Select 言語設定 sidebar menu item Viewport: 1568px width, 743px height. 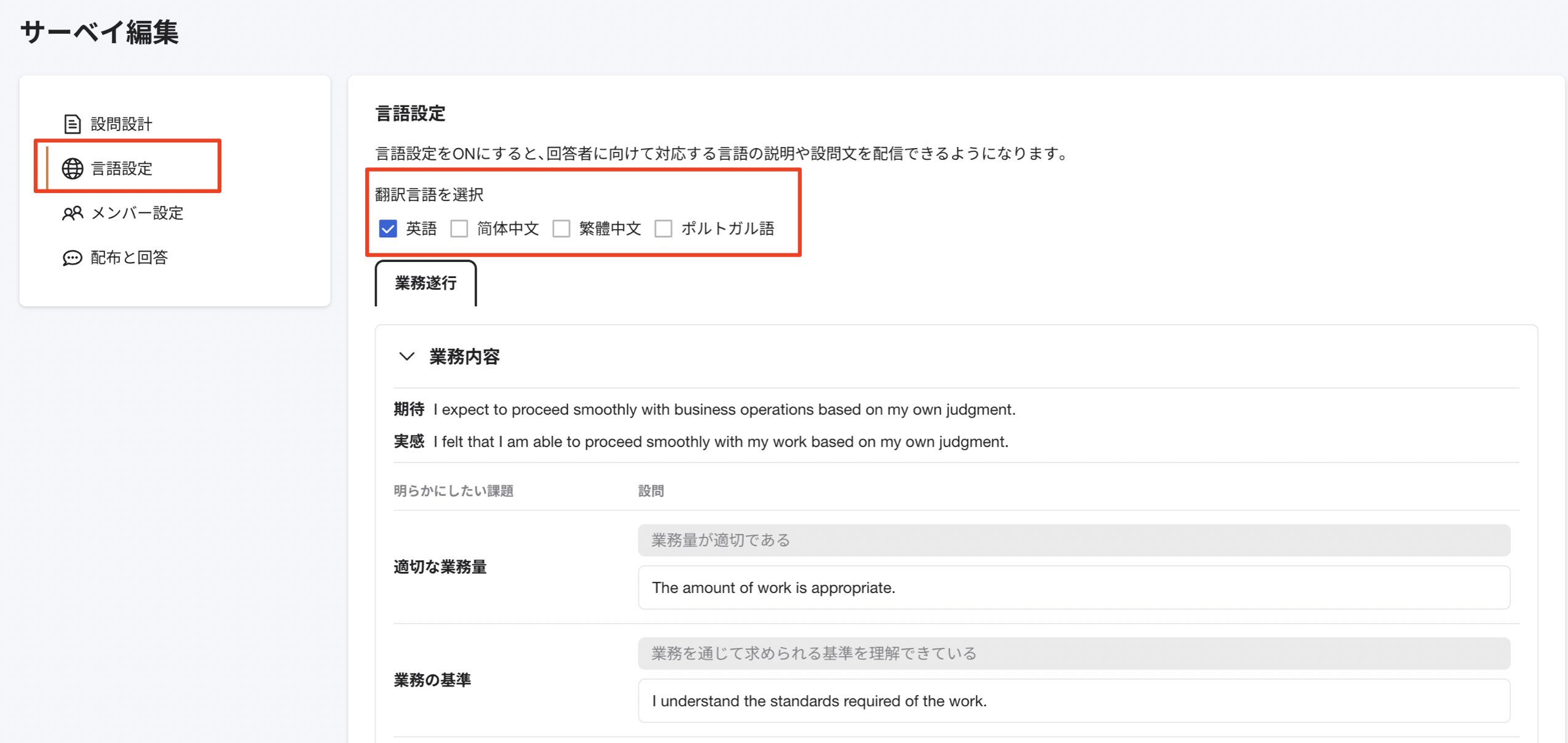coord(121,169)
